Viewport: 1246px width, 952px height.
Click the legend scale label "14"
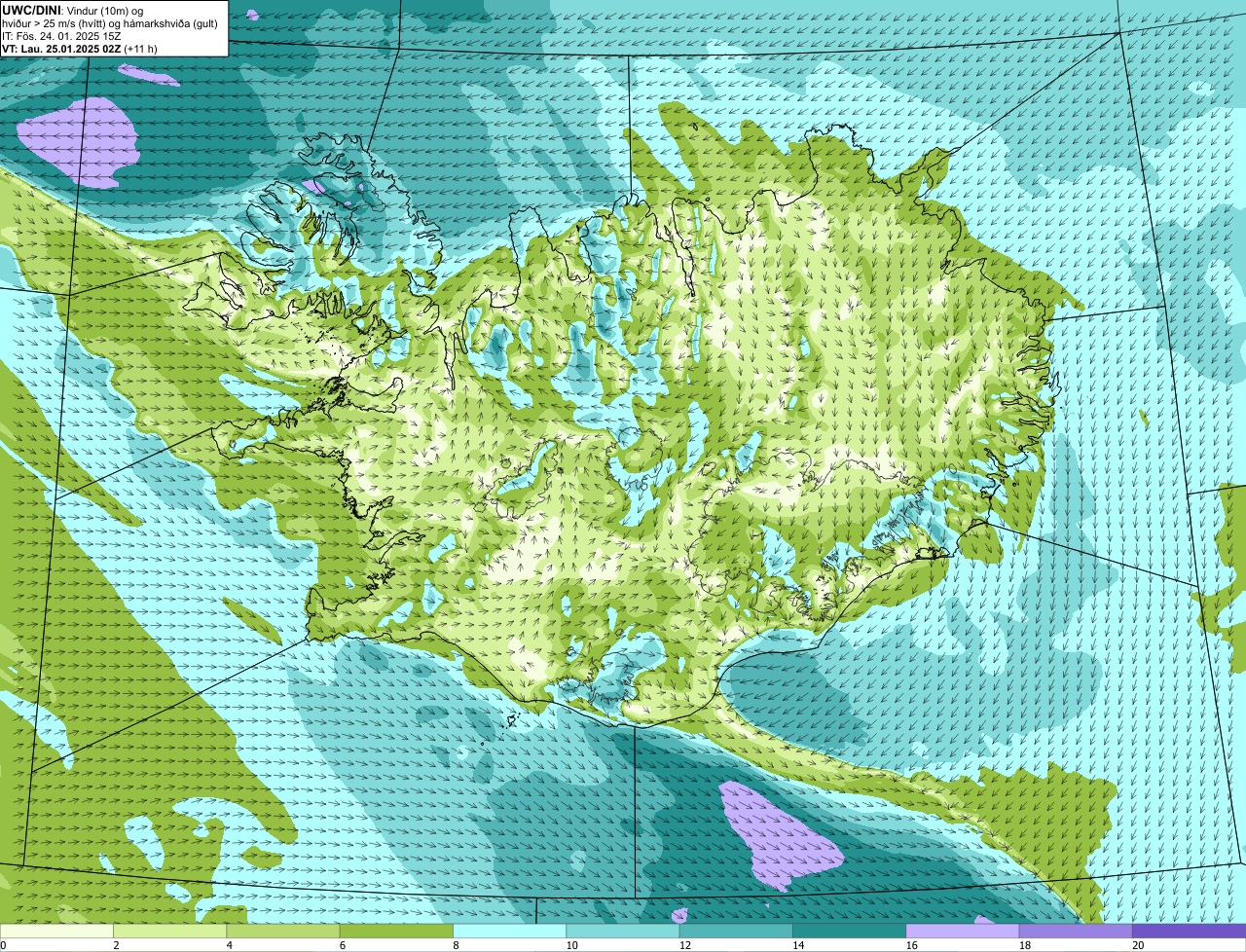click(798, 945)
